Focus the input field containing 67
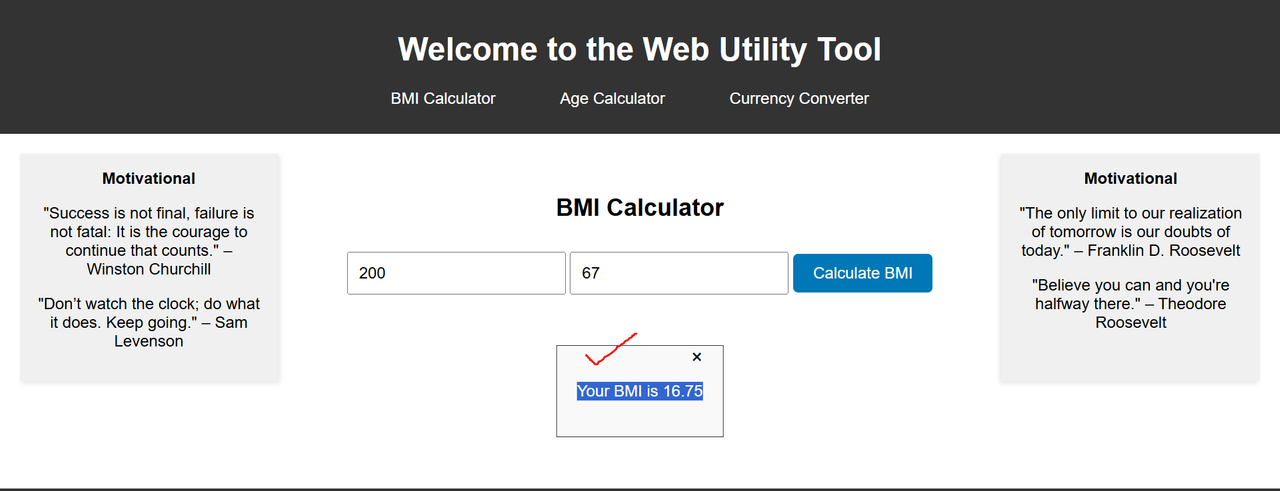 (x=679, y=273)
